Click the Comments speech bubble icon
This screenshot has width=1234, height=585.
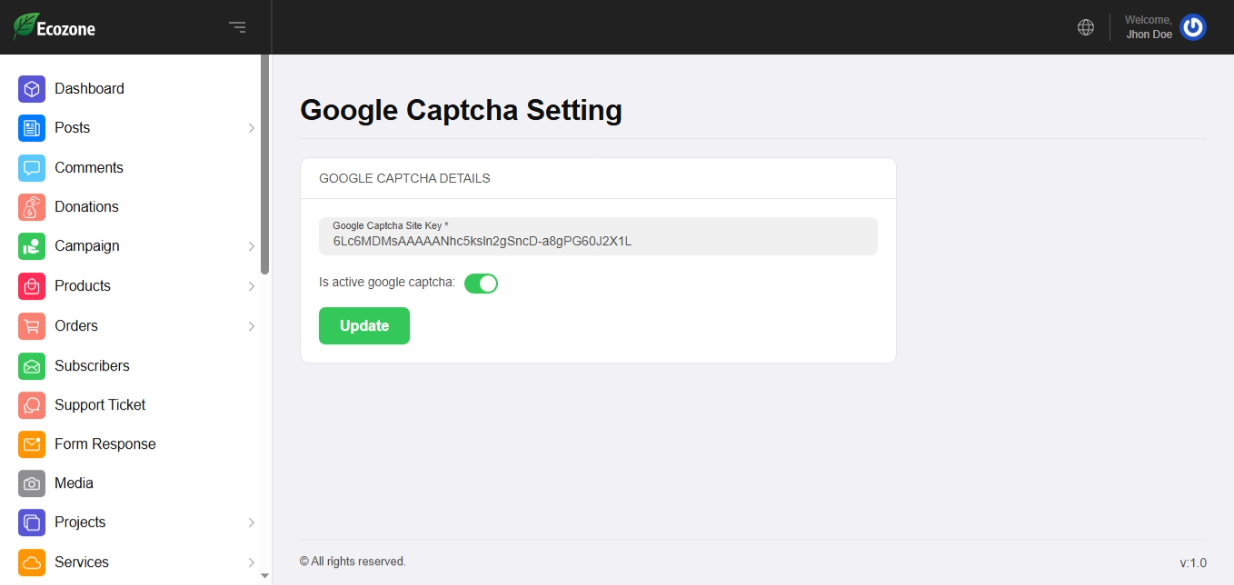32,168
